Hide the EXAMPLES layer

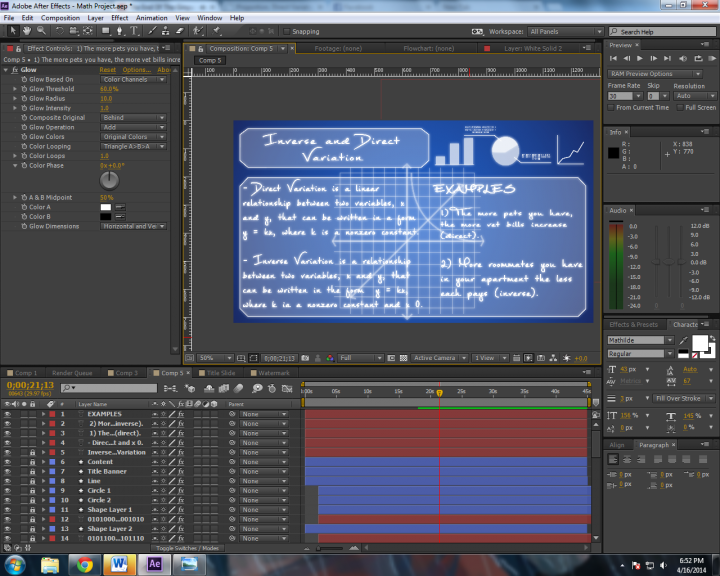[7, 414]
